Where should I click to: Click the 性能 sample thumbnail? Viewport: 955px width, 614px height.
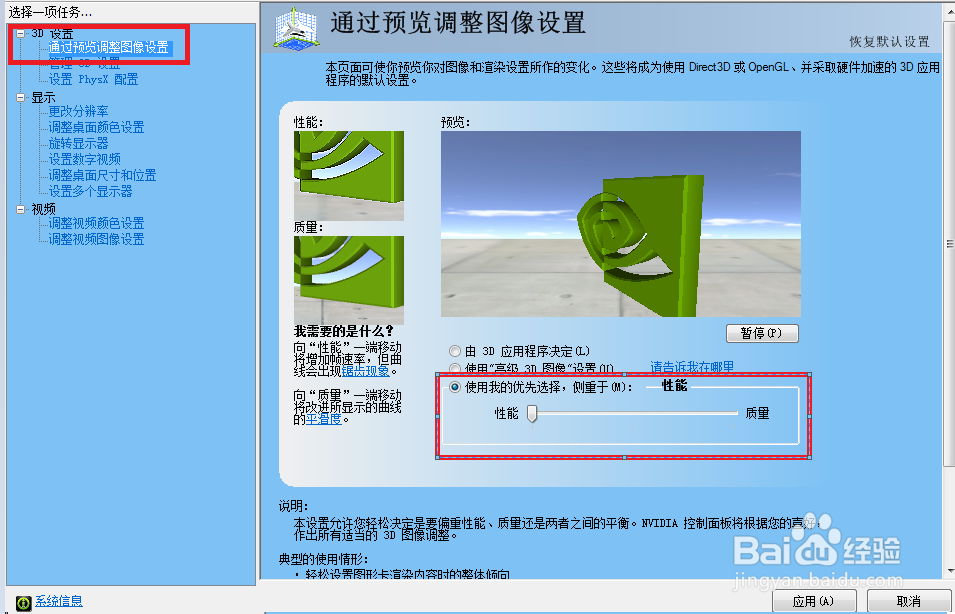point(349,175)
